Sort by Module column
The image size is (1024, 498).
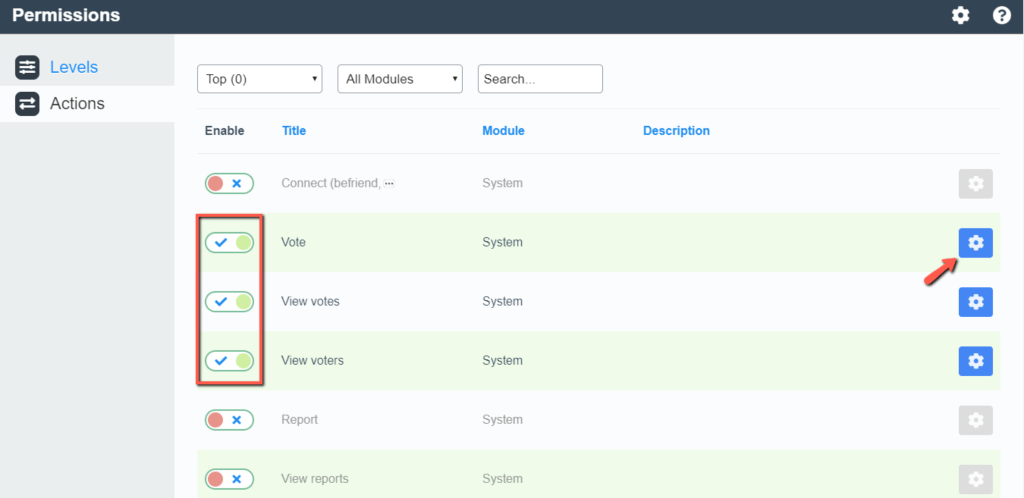(x=504, y=131)
